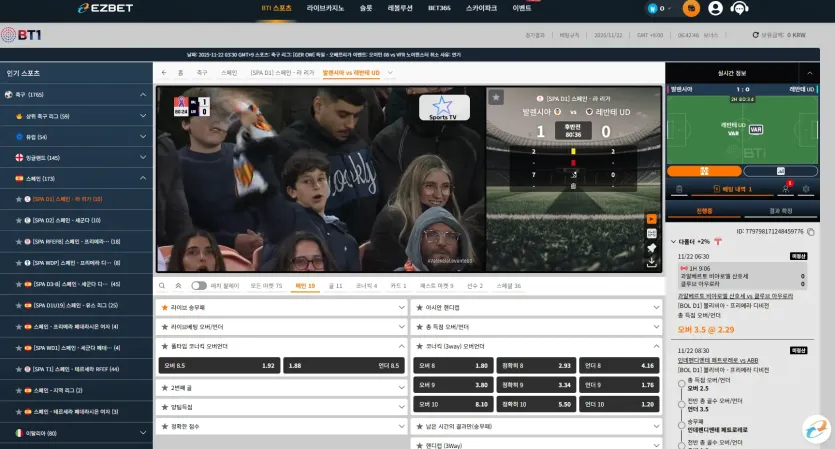Favorite the 양팀득점 market star
The image size is (835, 449).
(165, 407)
